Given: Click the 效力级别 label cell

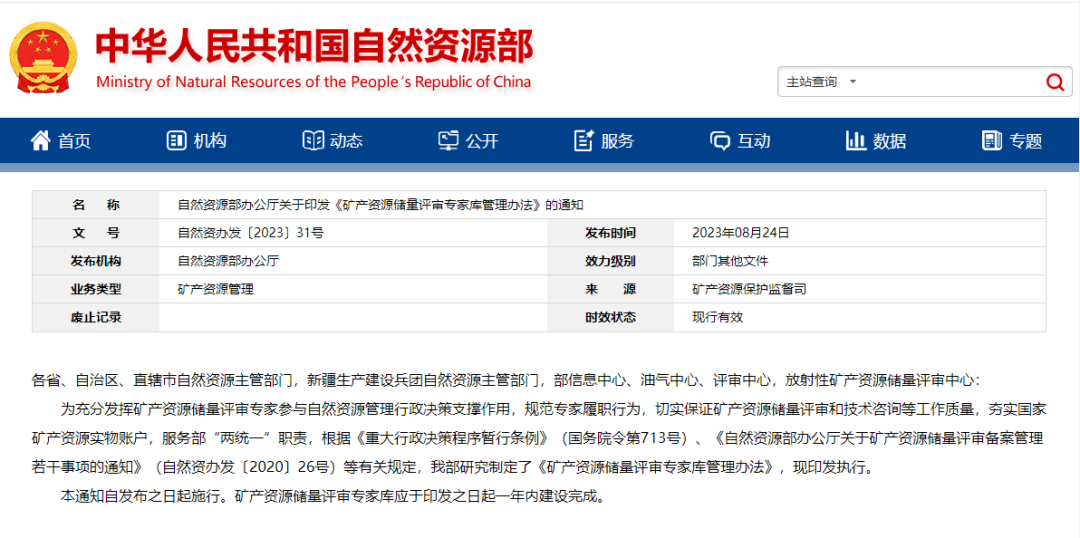Looking at the screenshot, I should (610, 261).
